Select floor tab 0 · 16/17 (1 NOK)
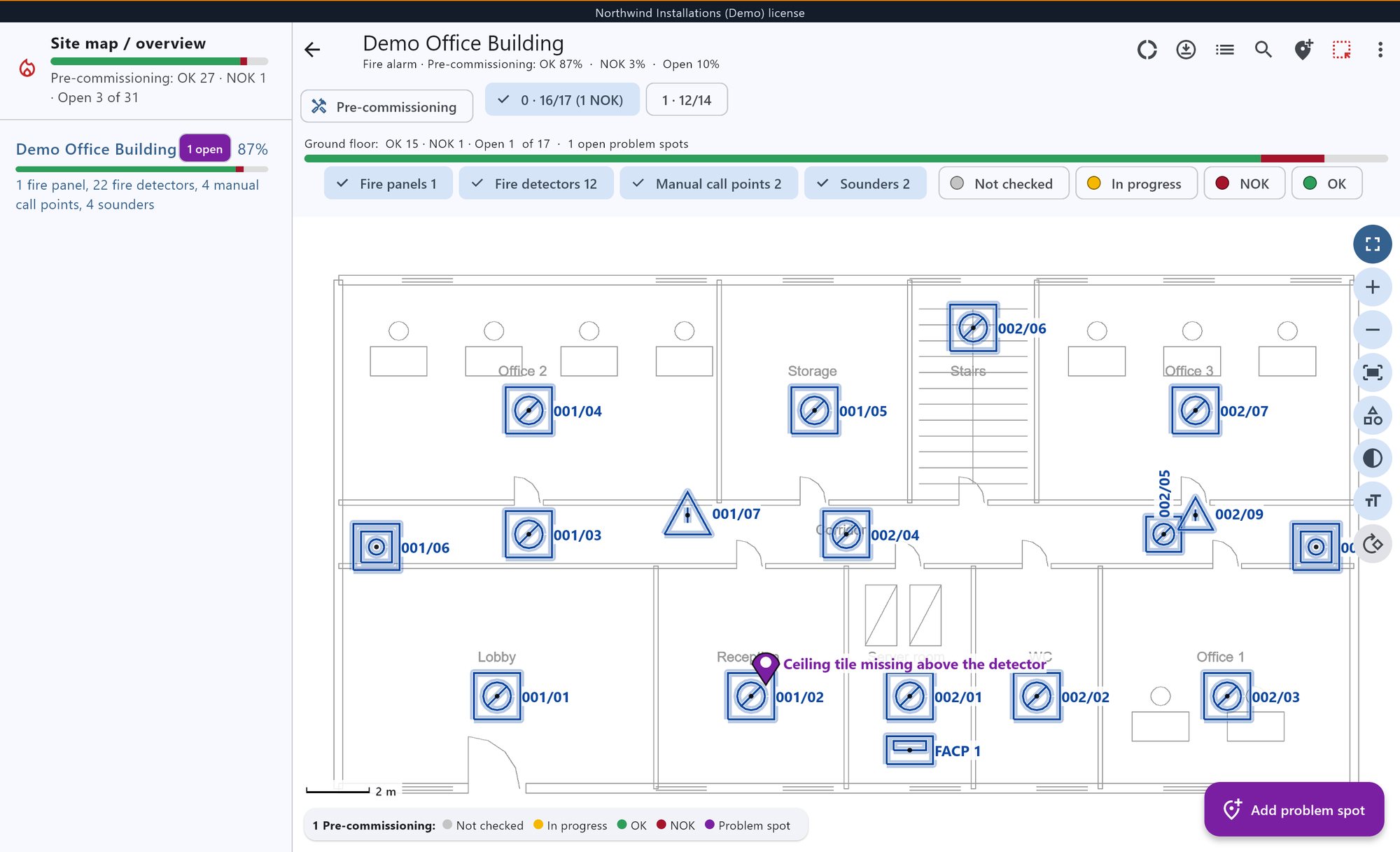1400x852 pixels. (x=562, y=99)
